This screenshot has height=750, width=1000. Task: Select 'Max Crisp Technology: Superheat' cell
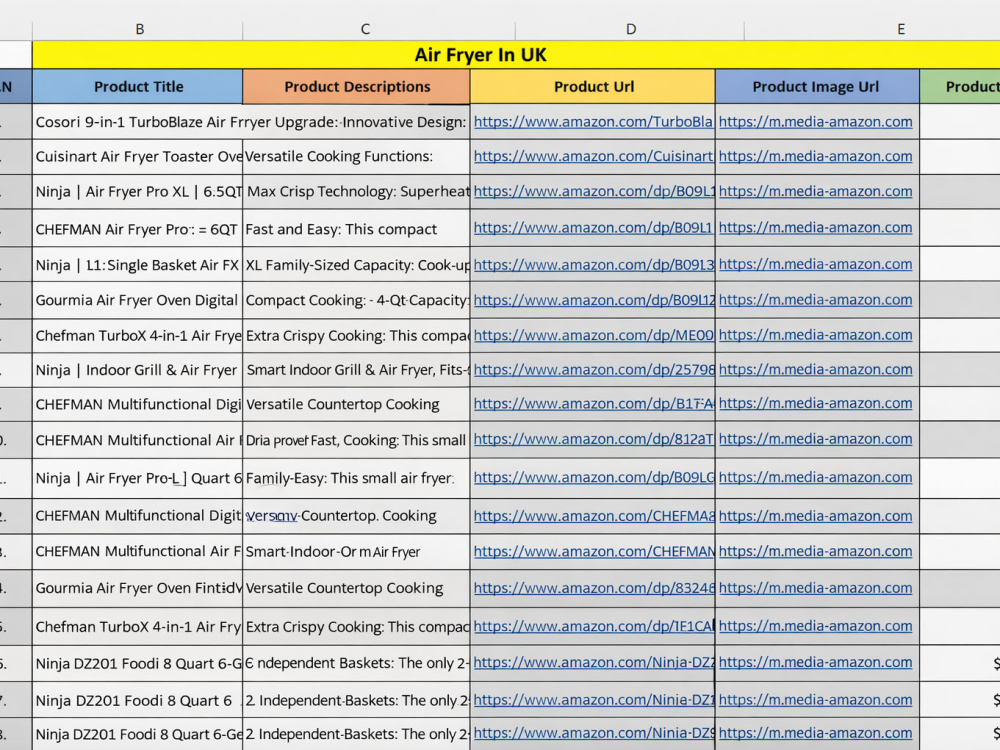(x=357, y=191)
